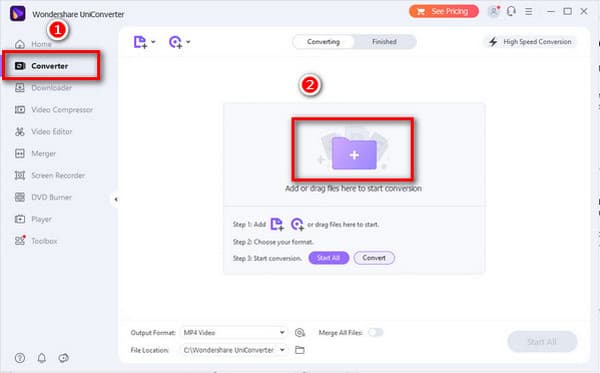600x373 pixels.
Task: Toggle the Merge All Files switch
Action: click(x=375, y=332)
